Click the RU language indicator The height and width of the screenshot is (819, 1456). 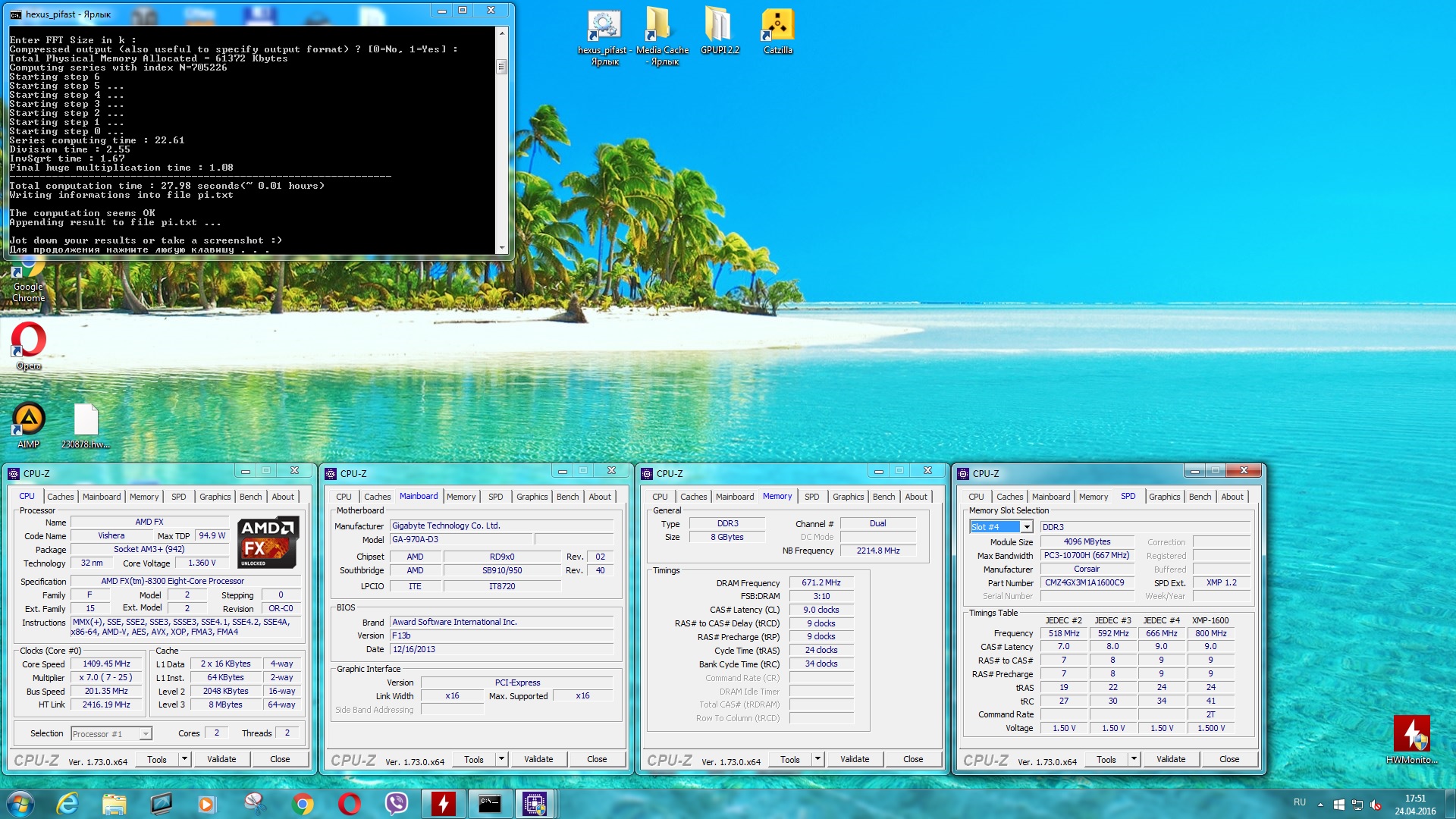click(x=1300, y=802)
